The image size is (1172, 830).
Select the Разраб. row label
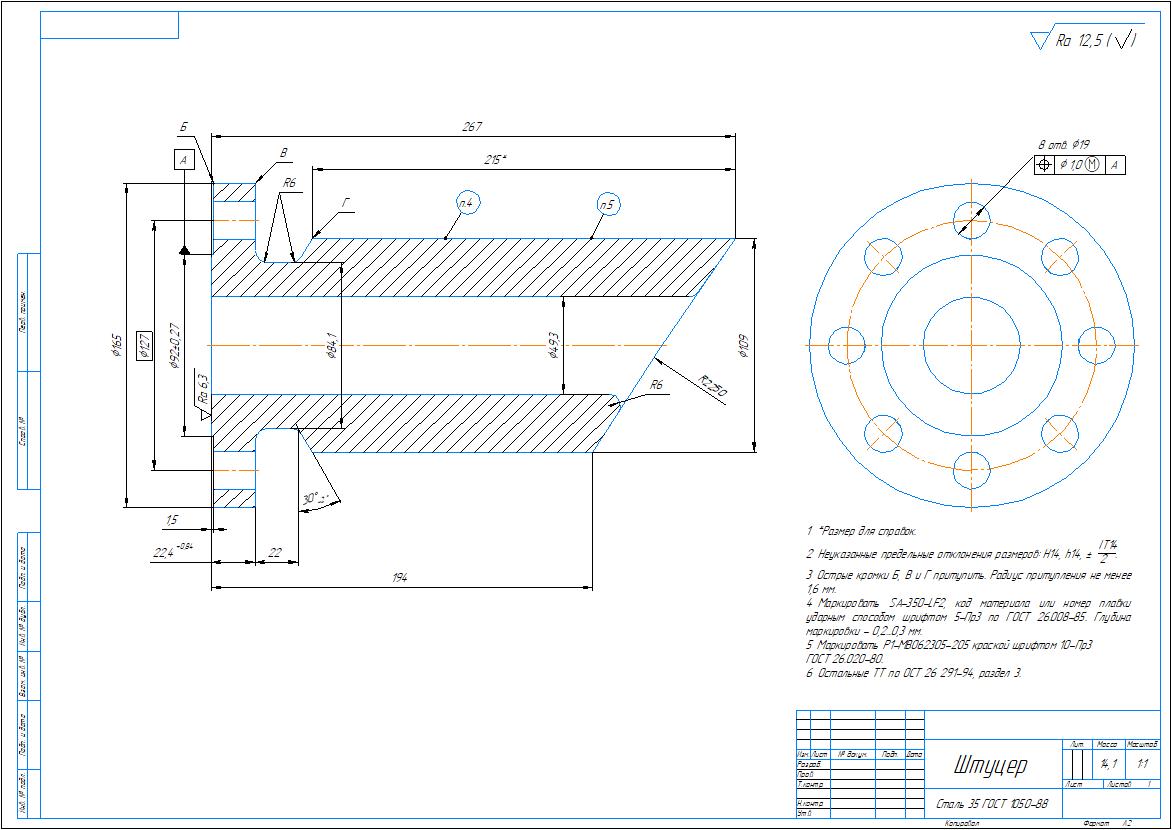coord(809,765)
